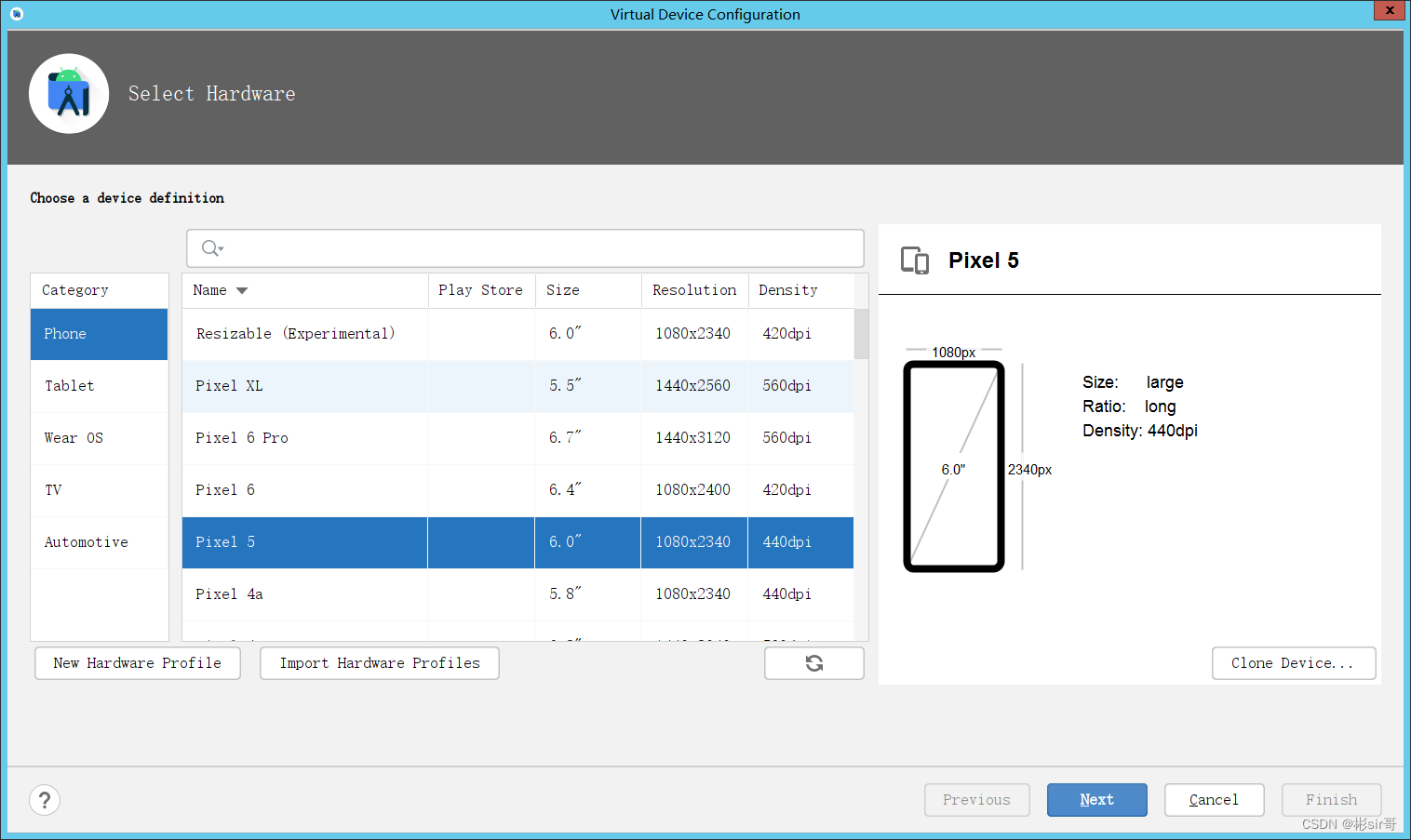
Task: Click the 420dpi cell in Pixel 6 row
Action: tap(800, 490)
